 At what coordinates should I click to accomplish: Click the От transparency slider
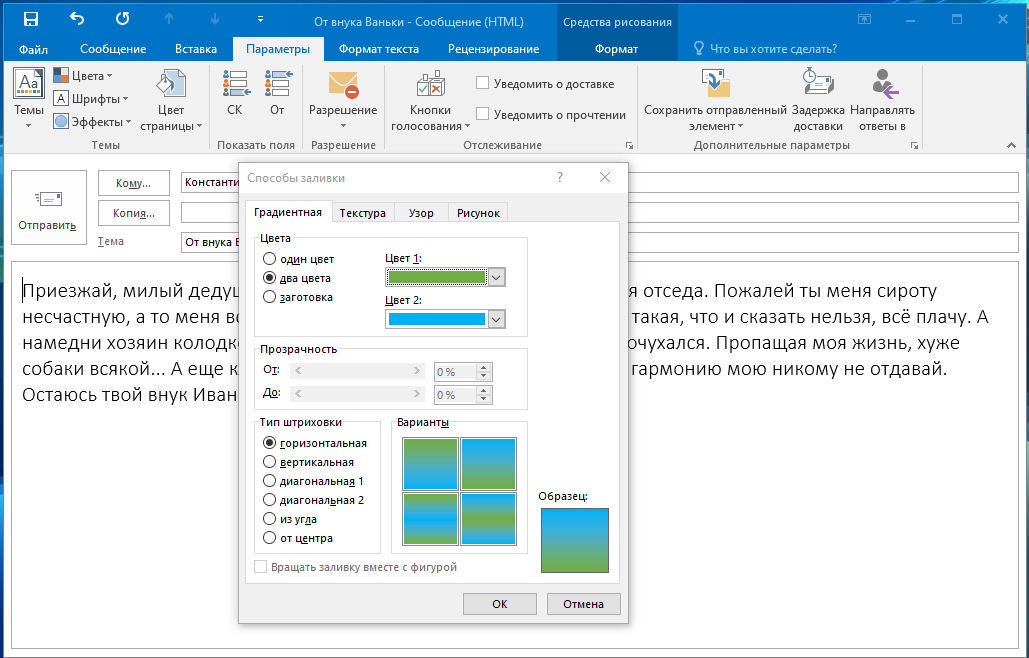357,371
